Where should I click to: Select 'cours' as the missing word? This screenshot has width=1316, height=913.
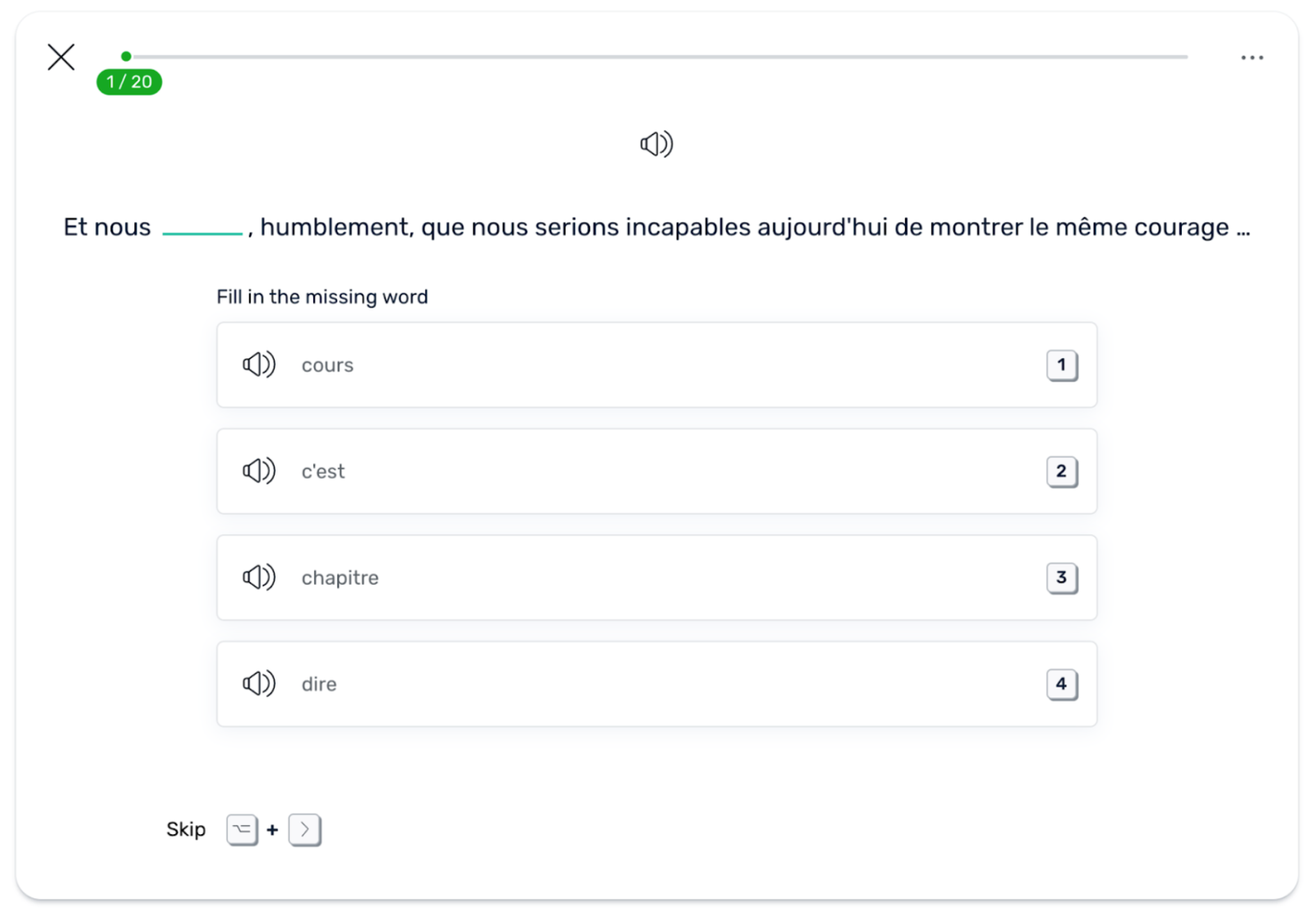click(656, 364)
